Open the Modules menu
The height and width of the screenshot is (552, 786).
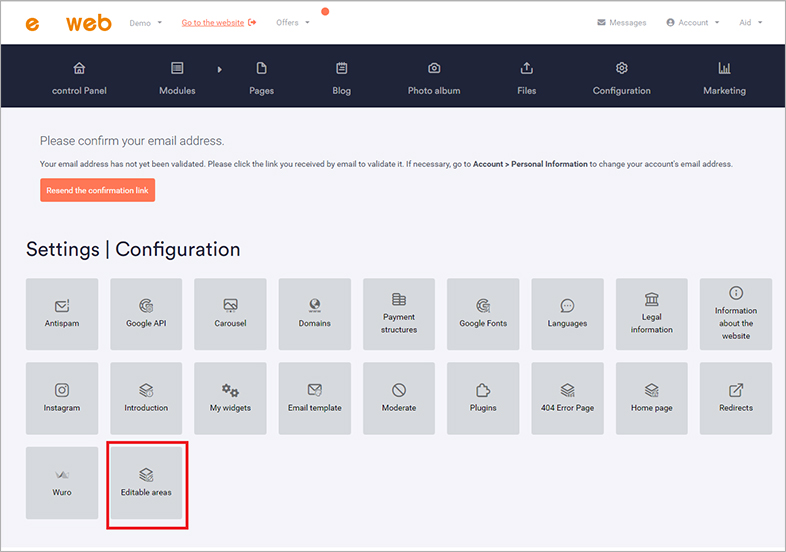[177, 78]
